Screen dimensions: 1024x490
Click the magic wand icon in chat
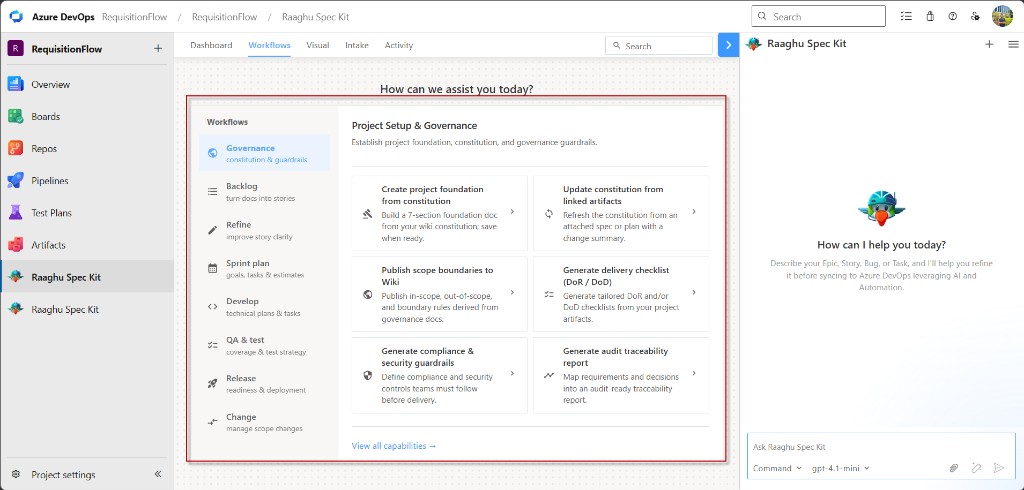pos(976,468)
